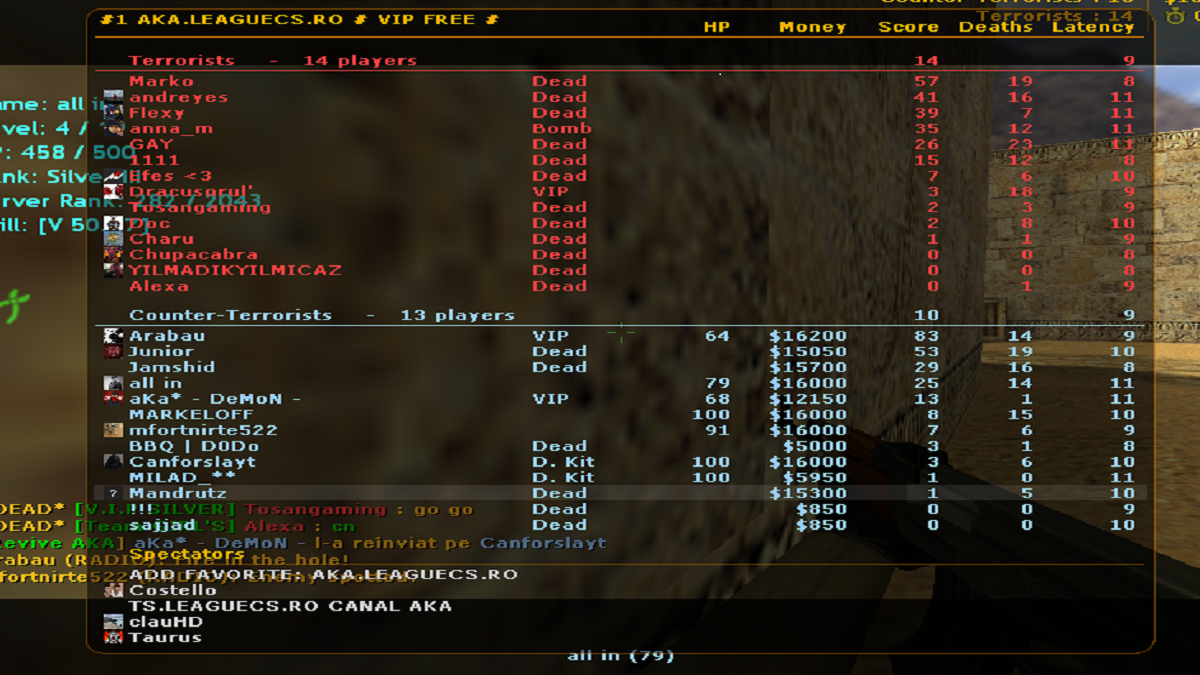Image resolution: width=1200 pixels, height=675 pixels.
Task: Click the question-mark avatar beside Mandrutz
Action: [x=113, y=494]
